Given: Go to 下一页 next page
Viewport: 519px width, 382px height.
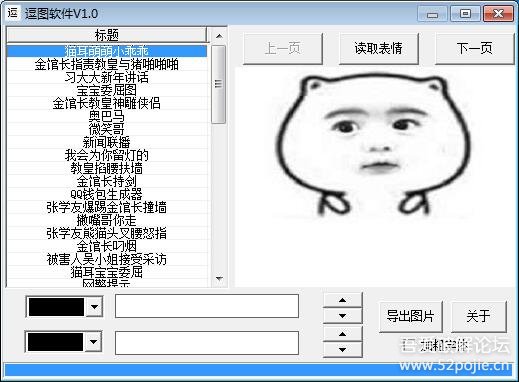Looking at the screenshot, I should pyautogui.click(x=474, y=49).
